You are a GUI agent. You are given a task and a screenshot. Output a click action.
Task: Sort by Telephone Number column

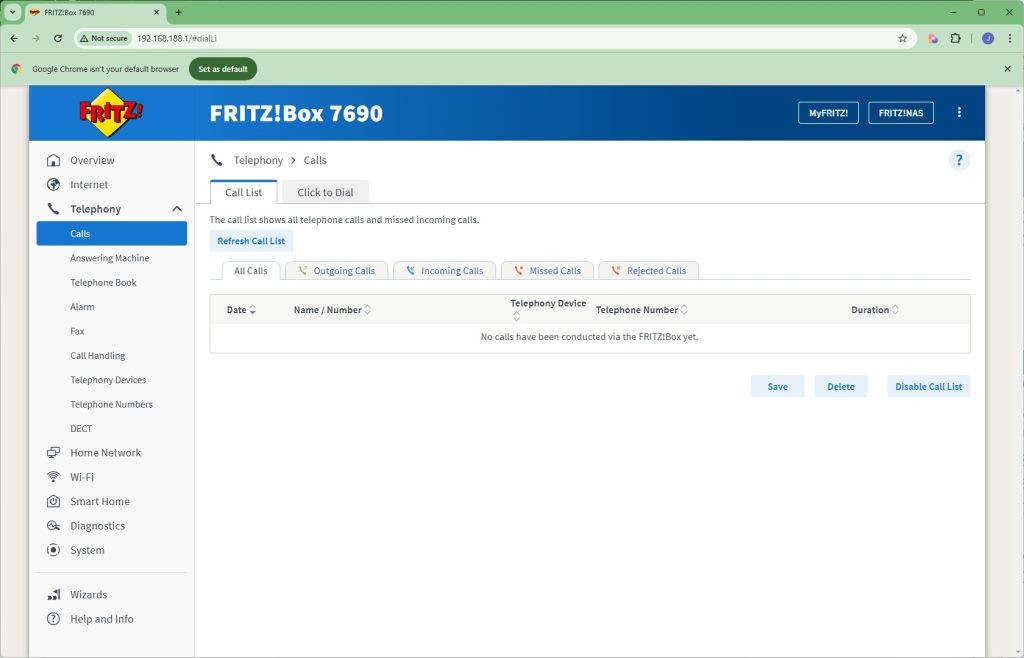[x=641, y=310]
